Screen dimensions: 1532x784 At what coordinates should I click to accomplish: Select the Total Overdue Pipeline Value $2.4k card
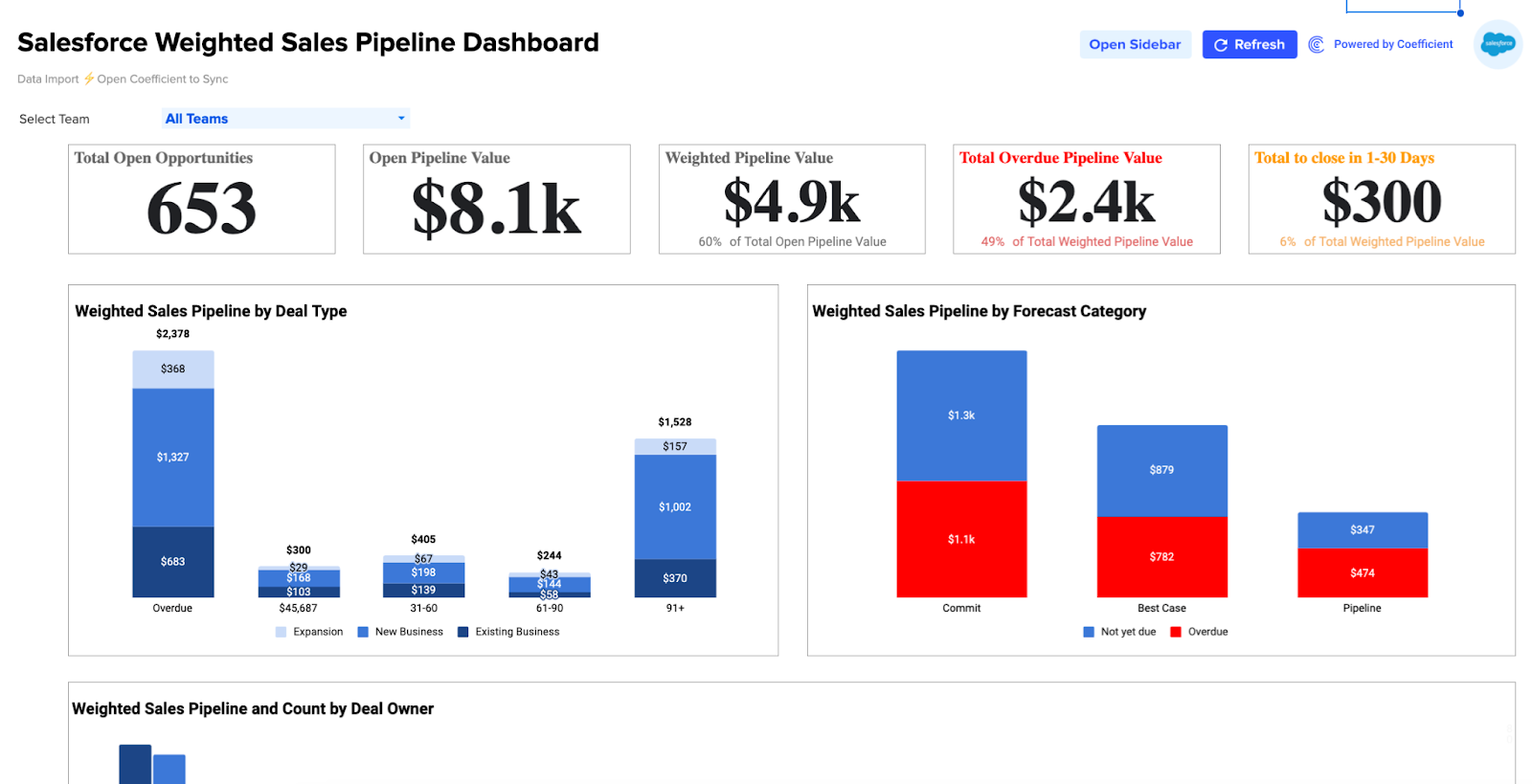point(1087,199)
